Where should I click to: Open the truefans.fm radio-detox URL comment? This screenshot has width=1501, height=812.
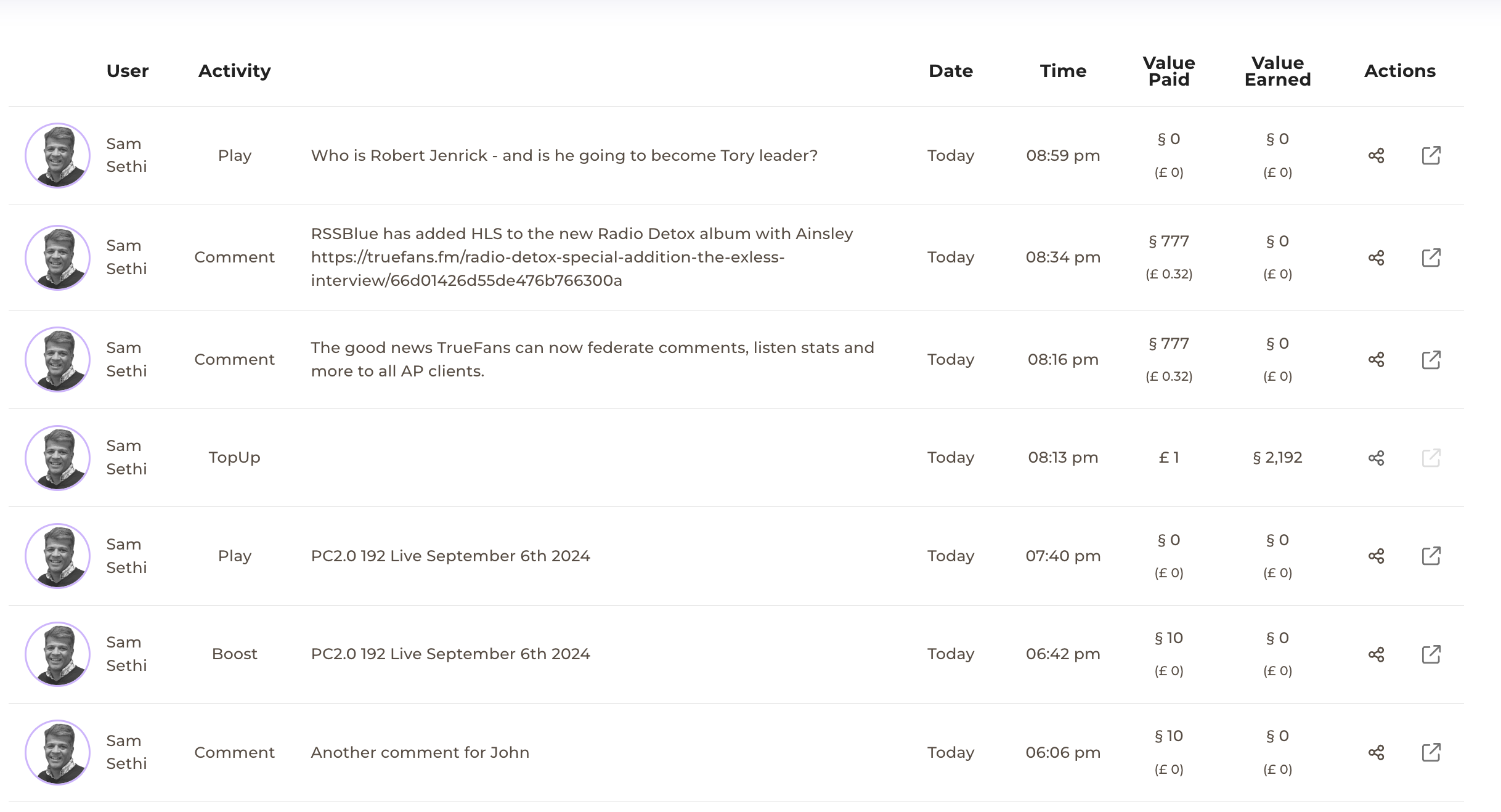[582, 257]
